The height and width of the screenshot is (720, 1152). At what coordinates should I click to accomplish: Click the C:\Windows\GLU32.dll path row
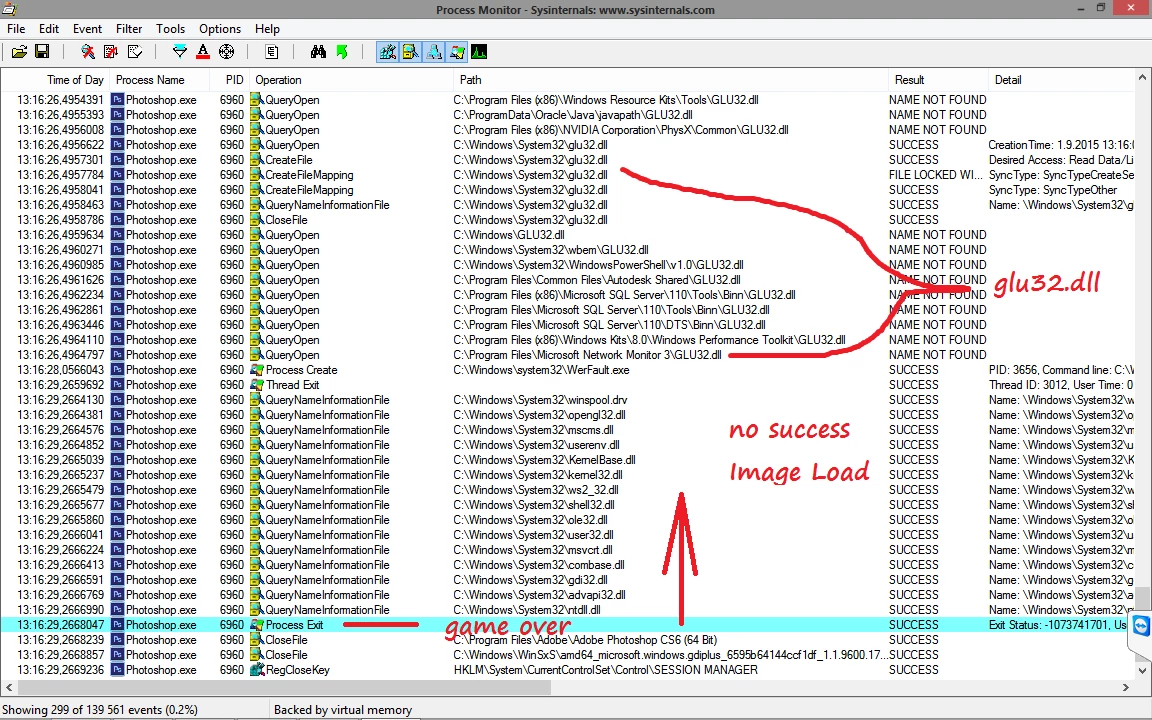pos(509,234)
